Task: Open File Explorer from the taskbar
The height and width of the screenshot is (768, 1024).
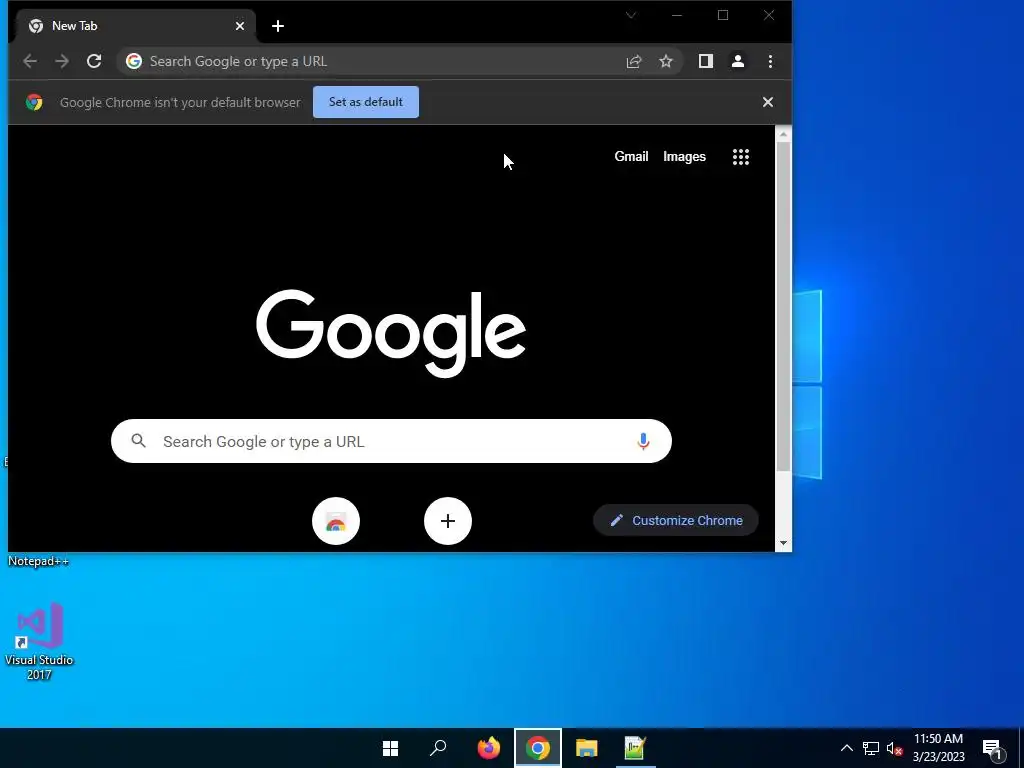Action: 586,748
